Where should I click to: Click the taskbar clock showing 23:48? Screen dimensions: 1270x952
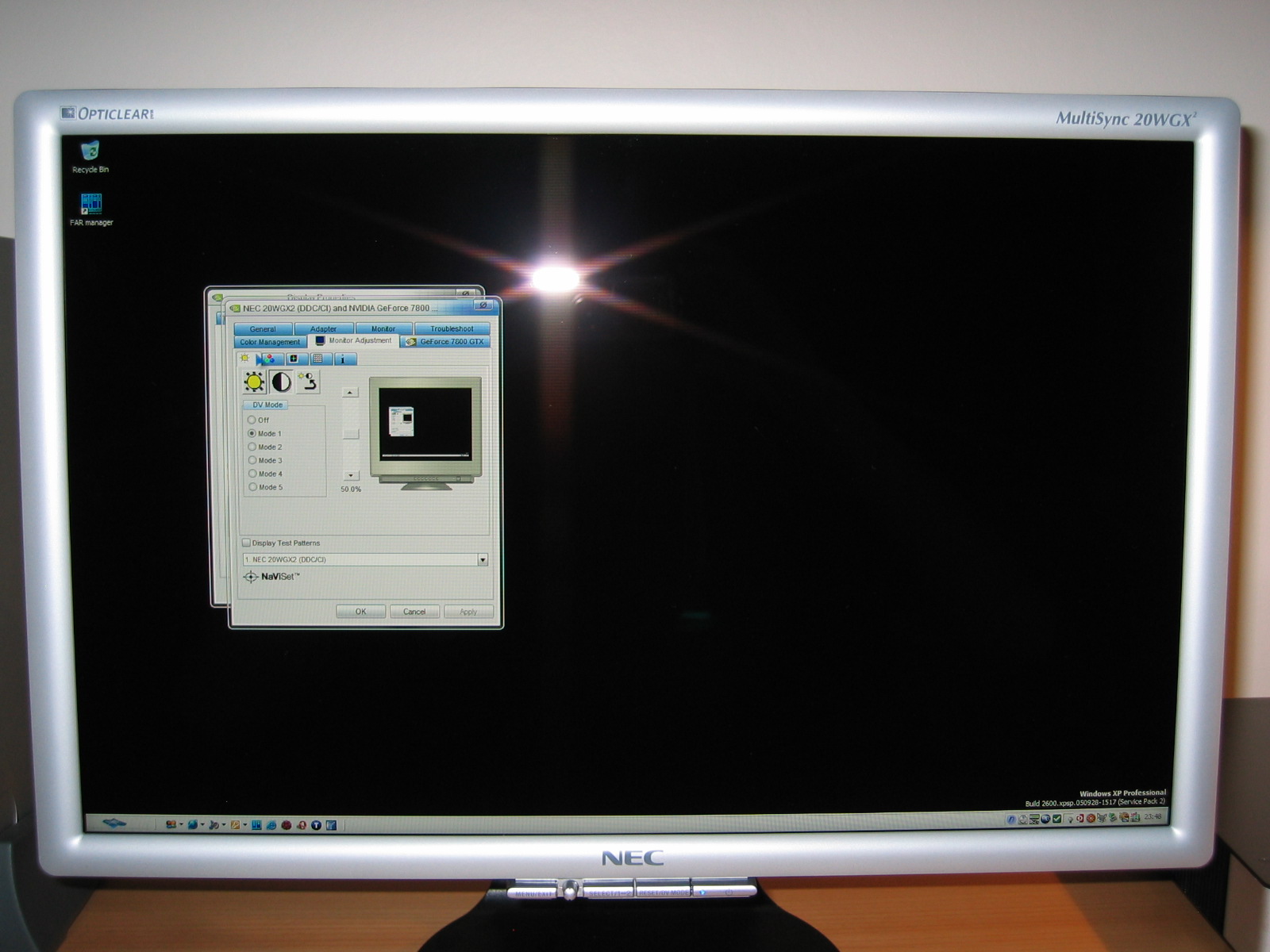(1153, 816)
